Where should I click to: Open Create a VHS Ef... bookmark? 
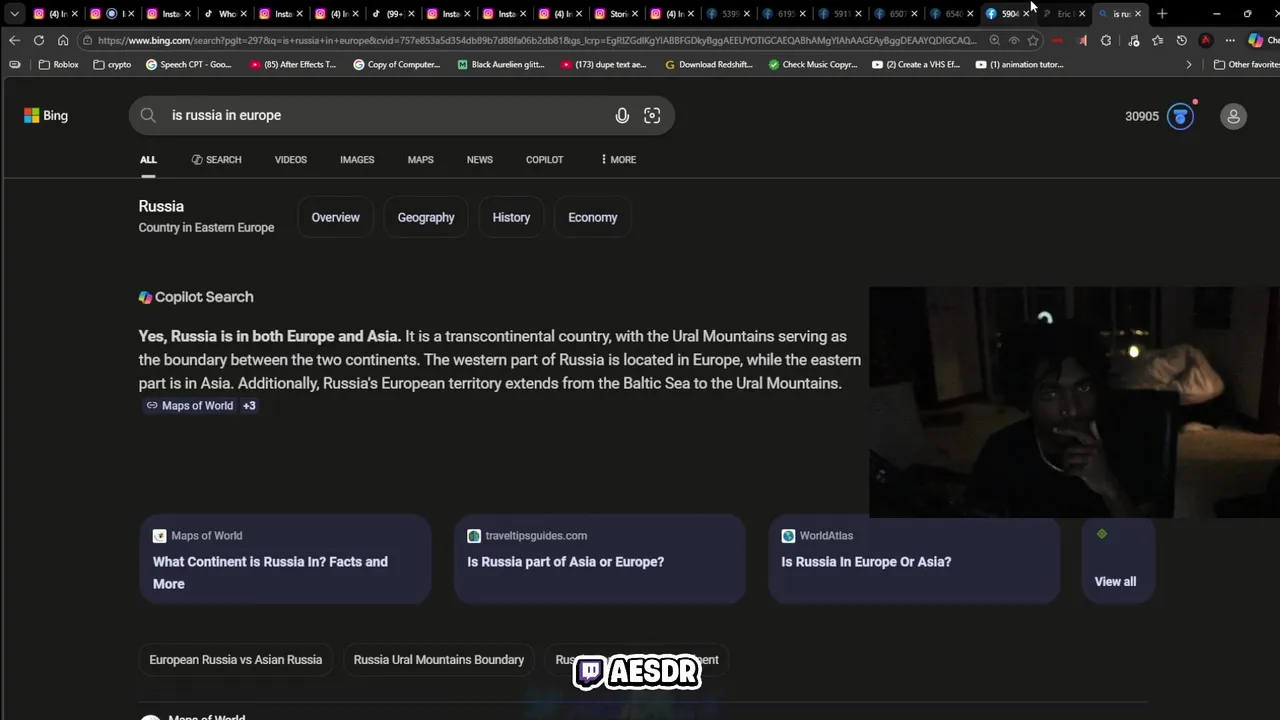[x=916, y=65]
